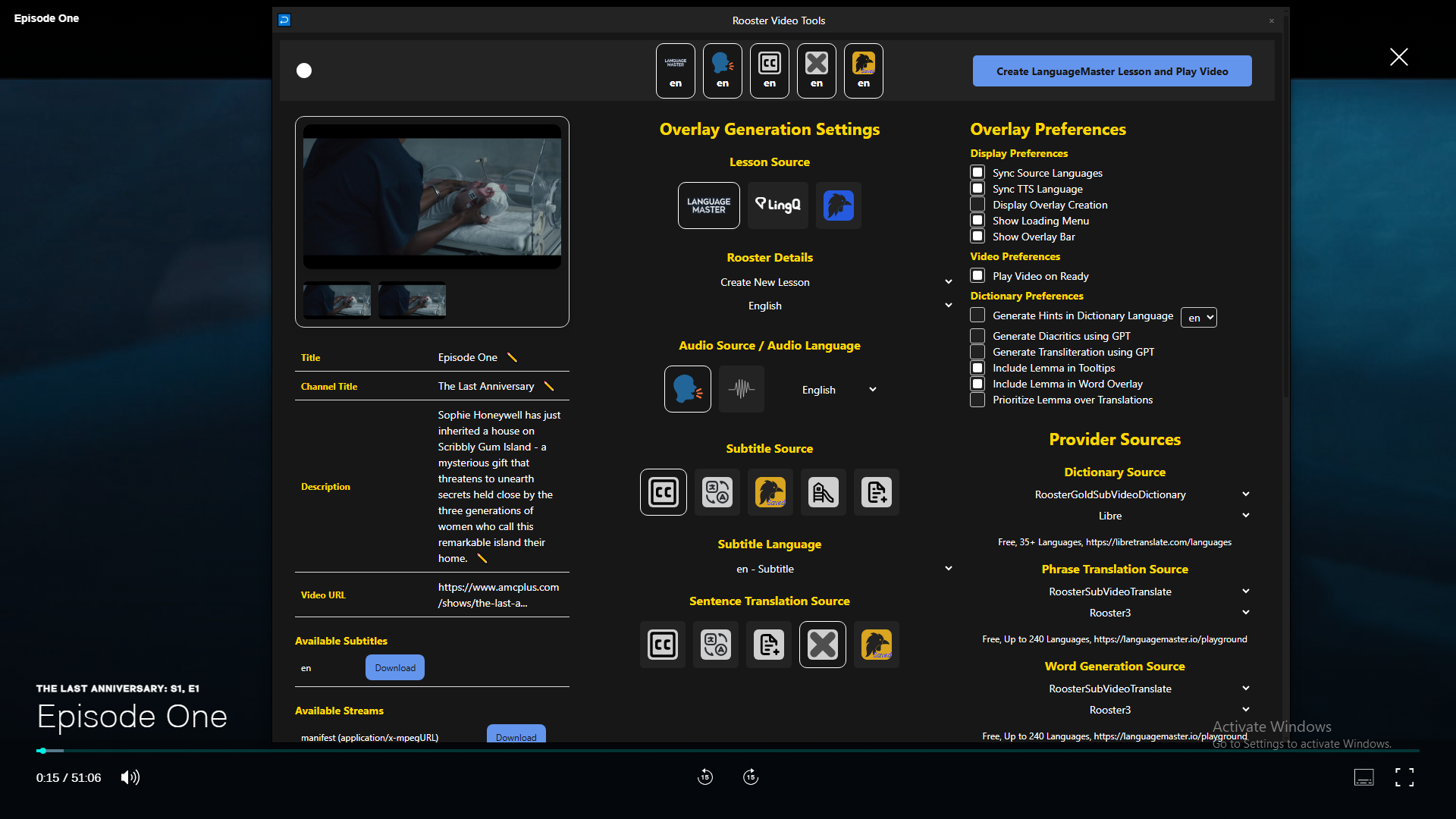
Task: Select Rooster saved option under Sentence Translation Source
Action: coord(876,645)
